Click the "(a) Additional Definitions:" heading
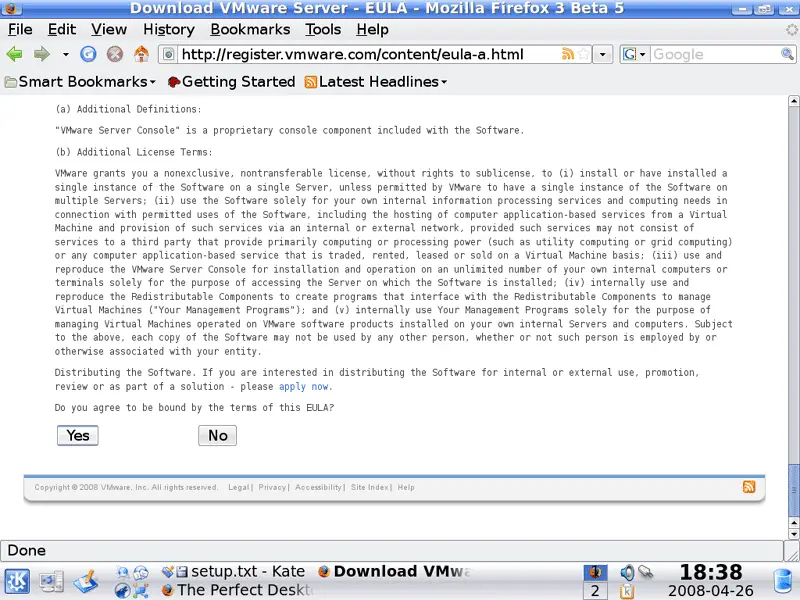 (128, 109)
